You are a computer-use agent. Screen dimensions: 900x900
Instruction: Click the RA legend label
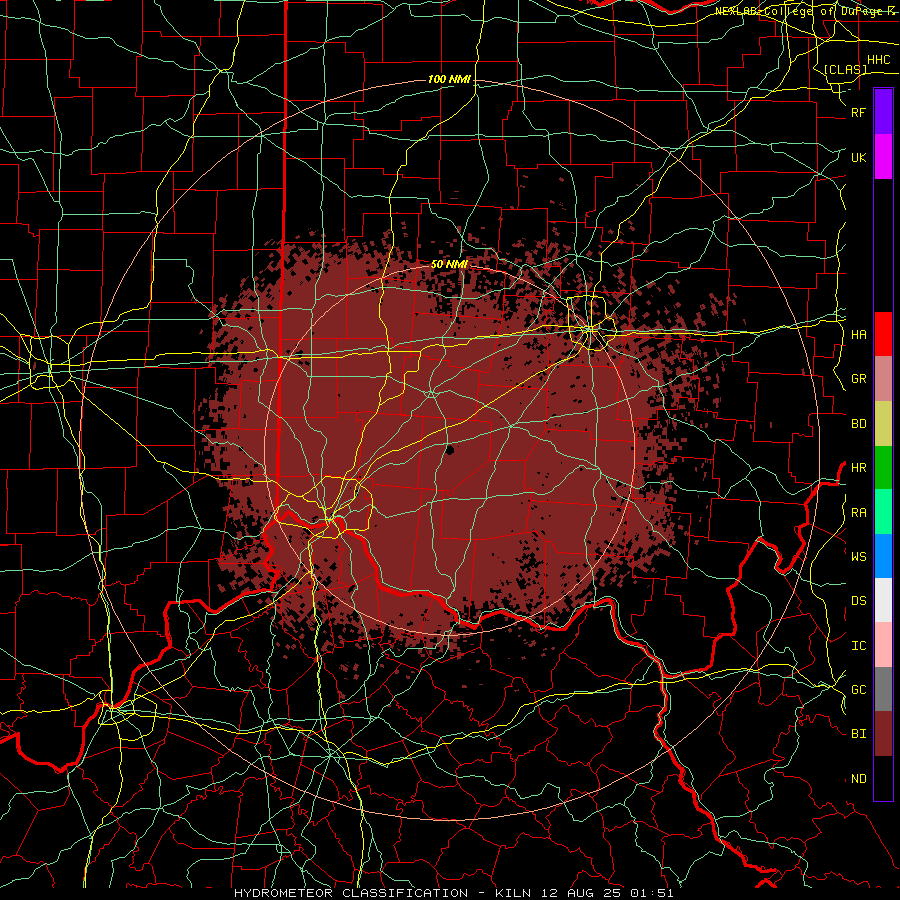point(858,513)
